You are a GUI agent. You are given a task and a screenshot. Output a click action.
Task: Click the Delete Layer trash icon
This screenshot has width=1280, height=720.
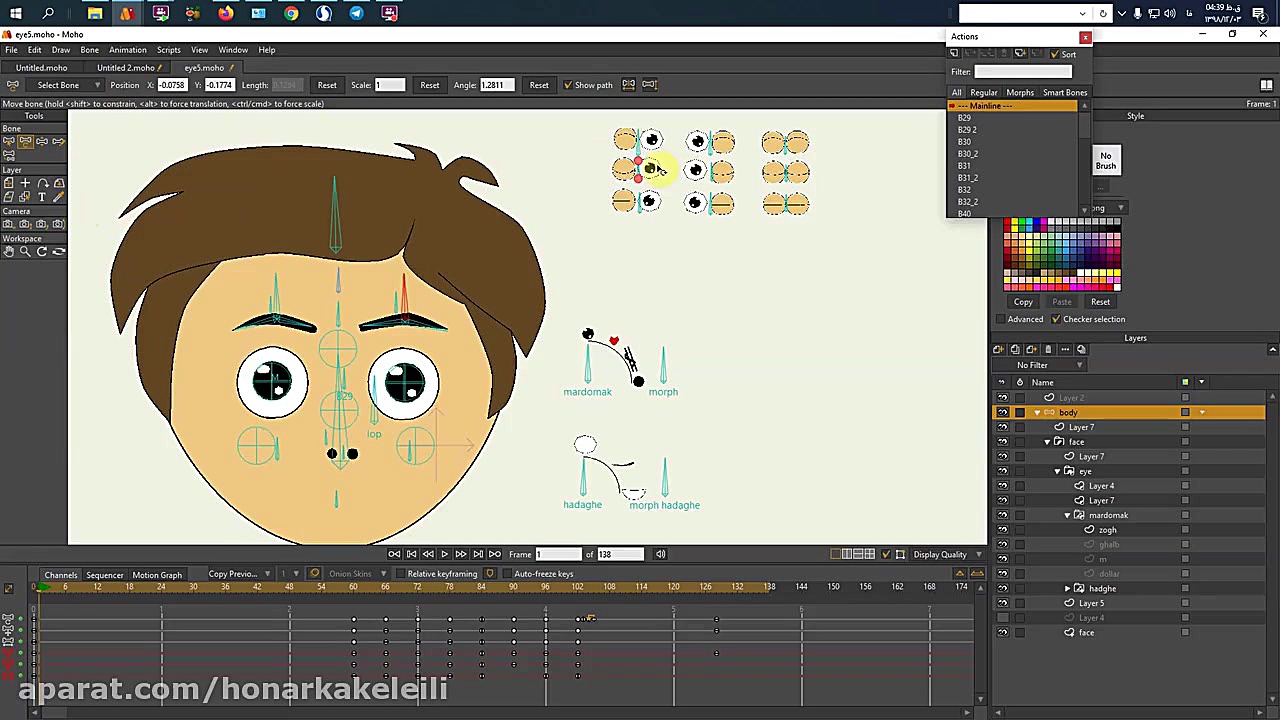[x=1048, y=349]
